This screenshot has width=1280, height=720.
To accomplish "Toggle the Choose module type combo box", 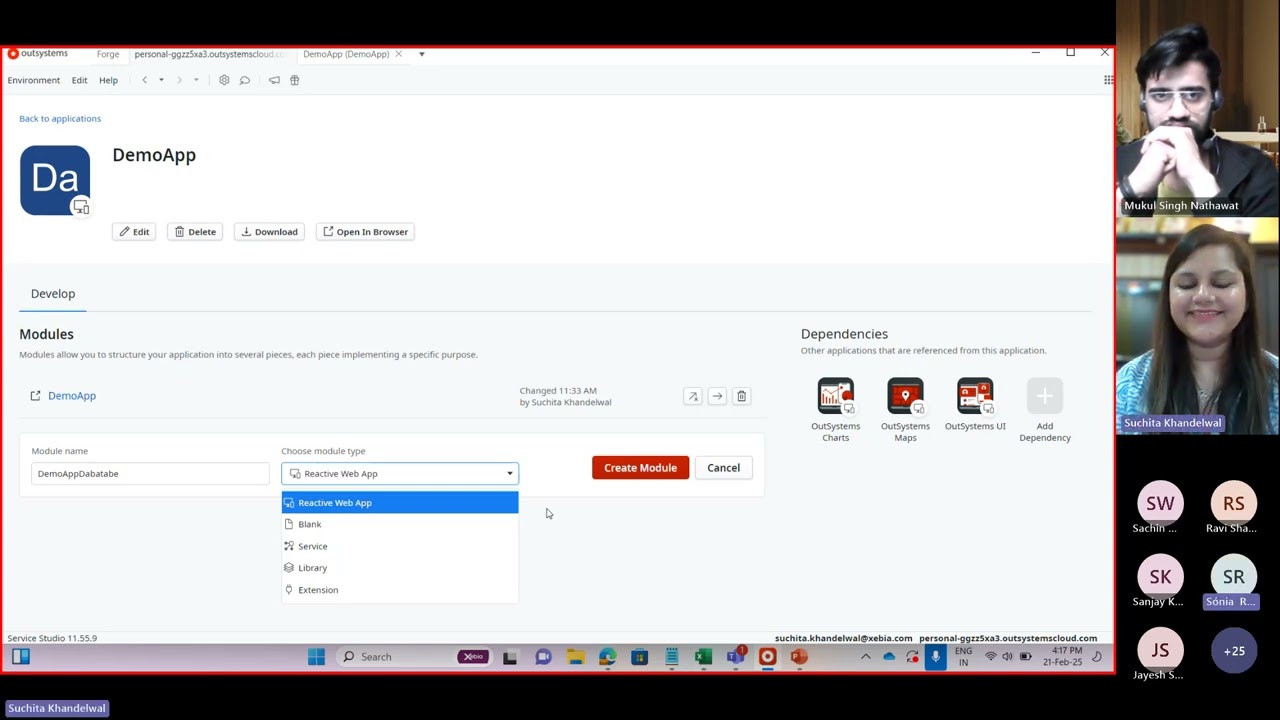I will coord(400,474).
